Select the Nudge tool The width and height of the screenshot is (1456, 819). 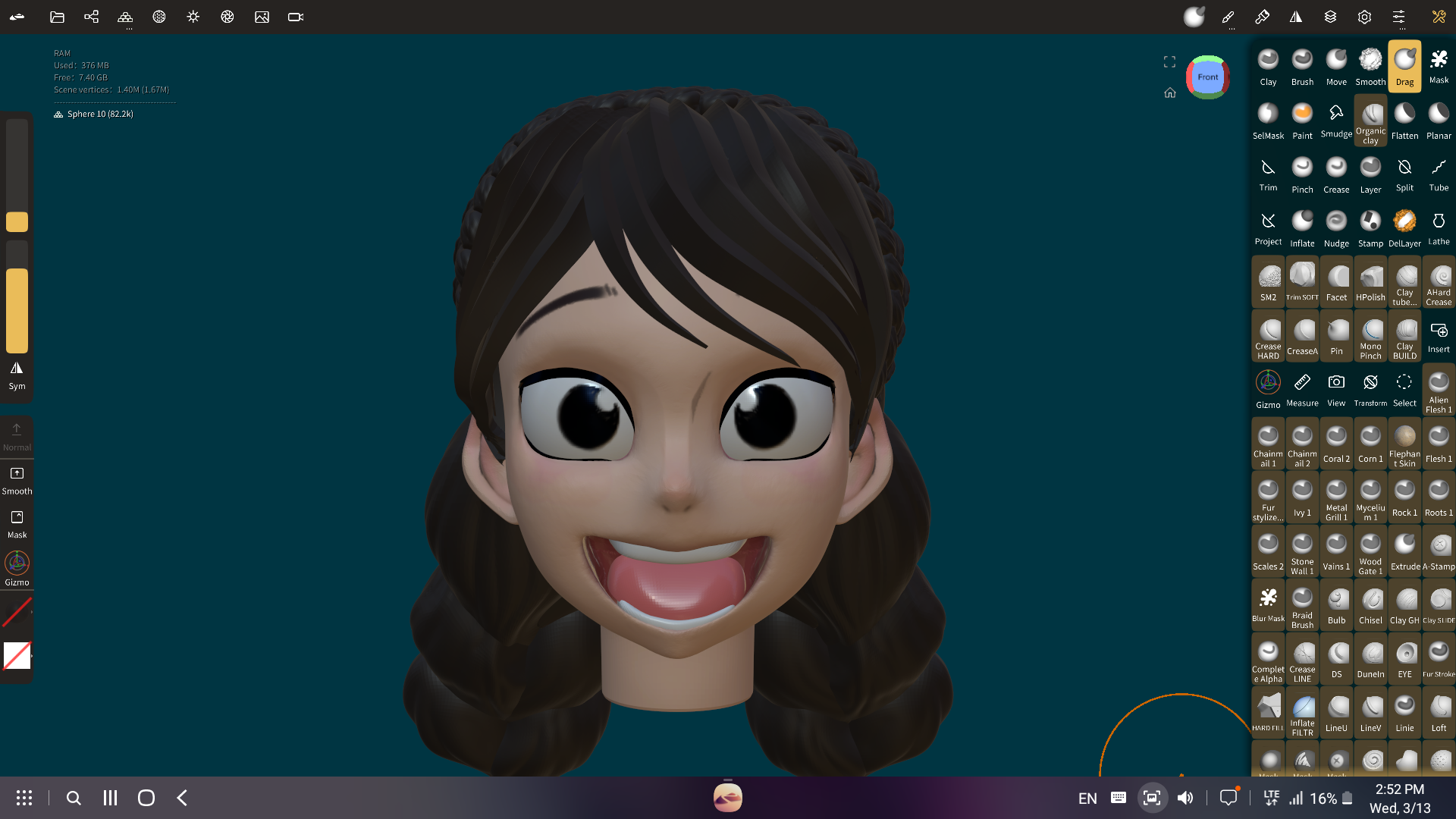click(1336, 228)
